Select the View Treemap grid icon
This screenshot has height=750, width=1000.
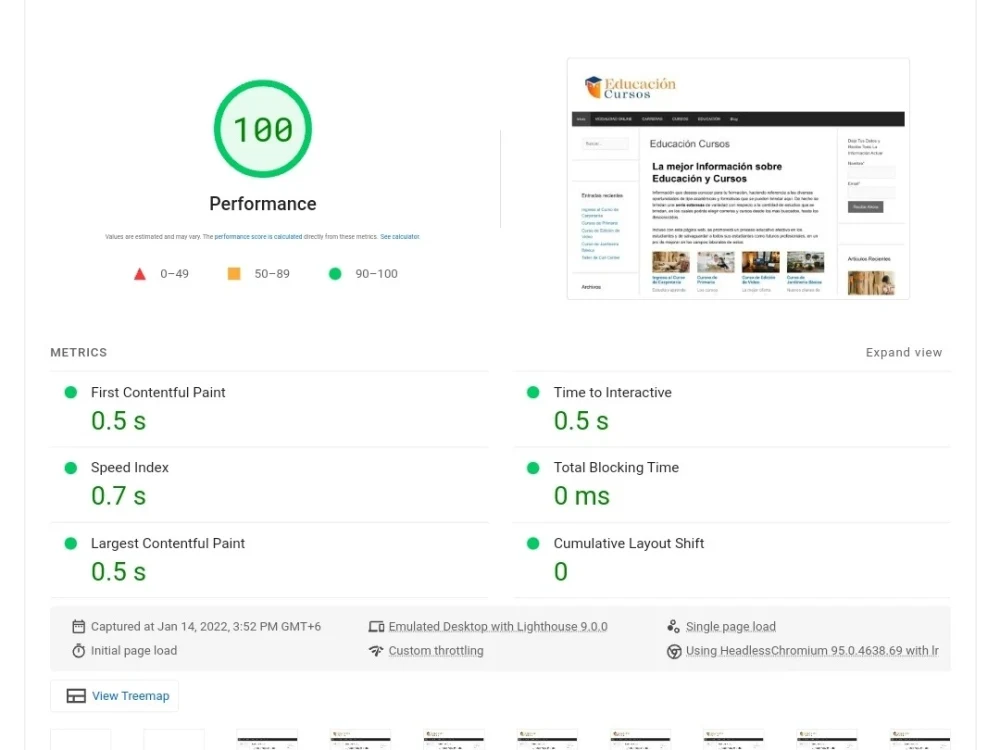click(74, 695)
